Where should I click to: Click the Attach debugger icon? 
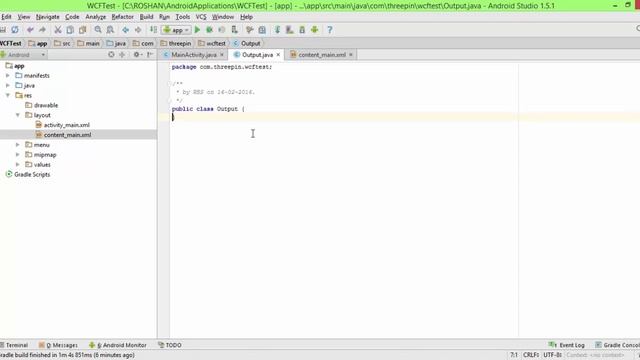(x=234, y=30)
